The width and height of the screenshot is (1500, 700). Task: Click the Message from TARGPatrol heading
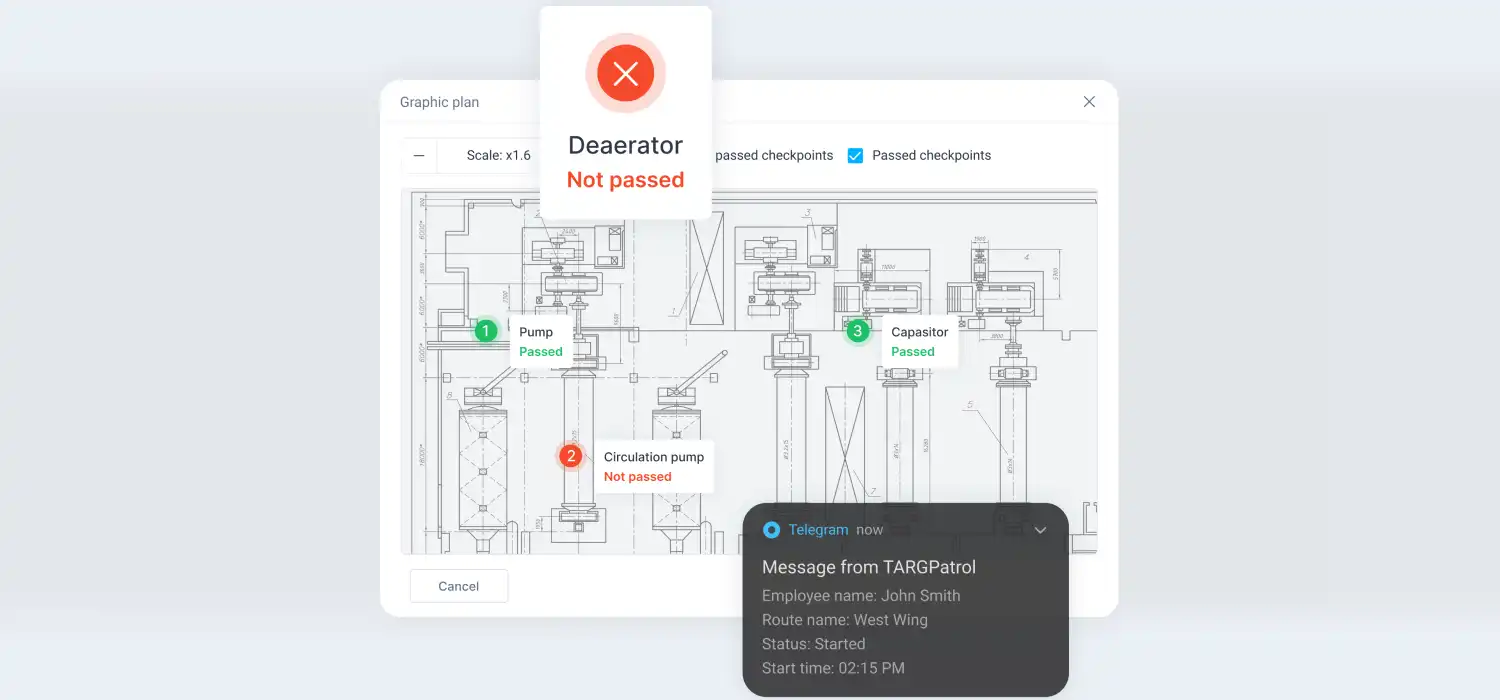[x=869, y=567]
